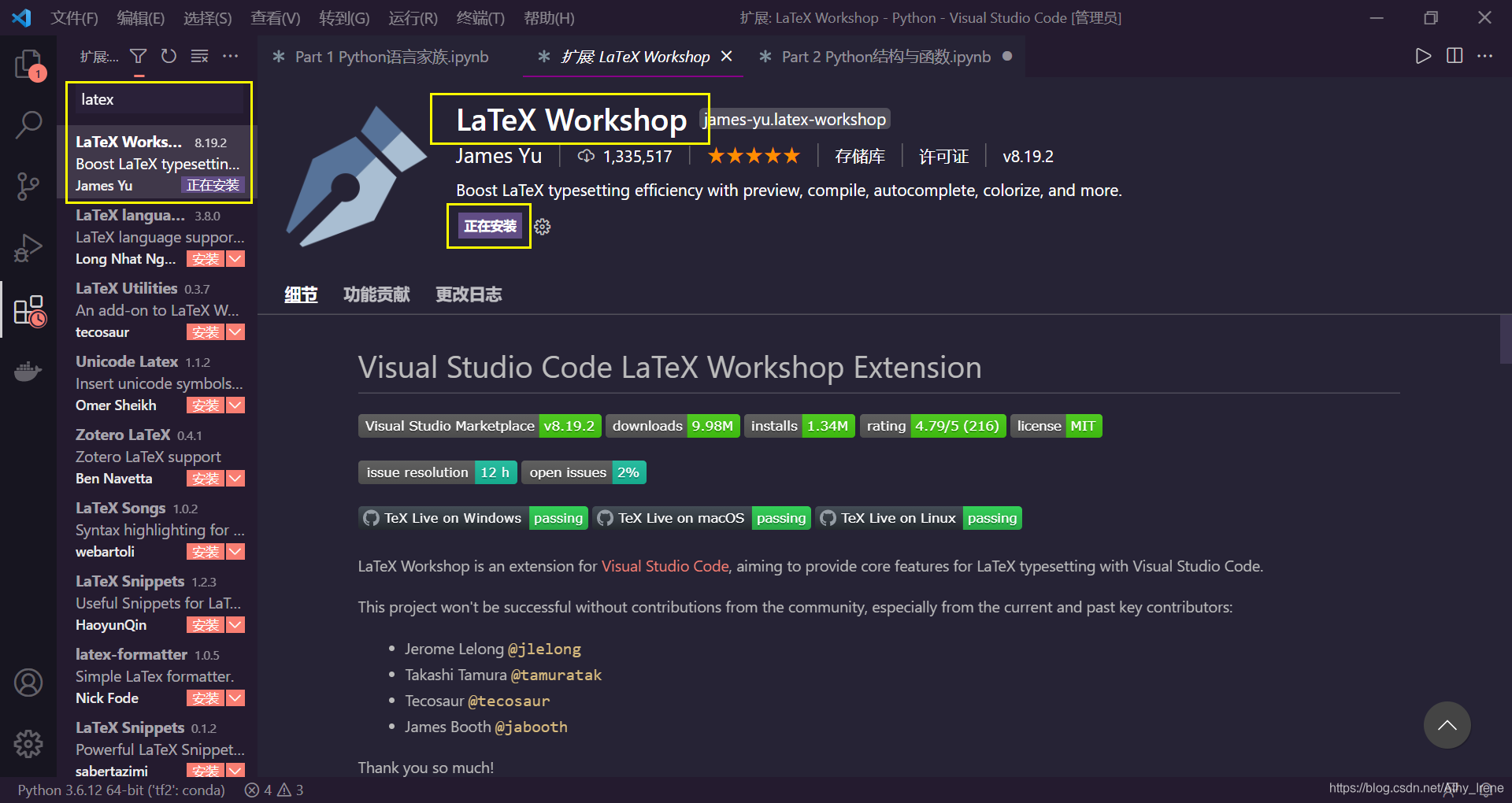Open install dropdown for LaTeX language support
The image size is (1512, 803).
[235, 259]
